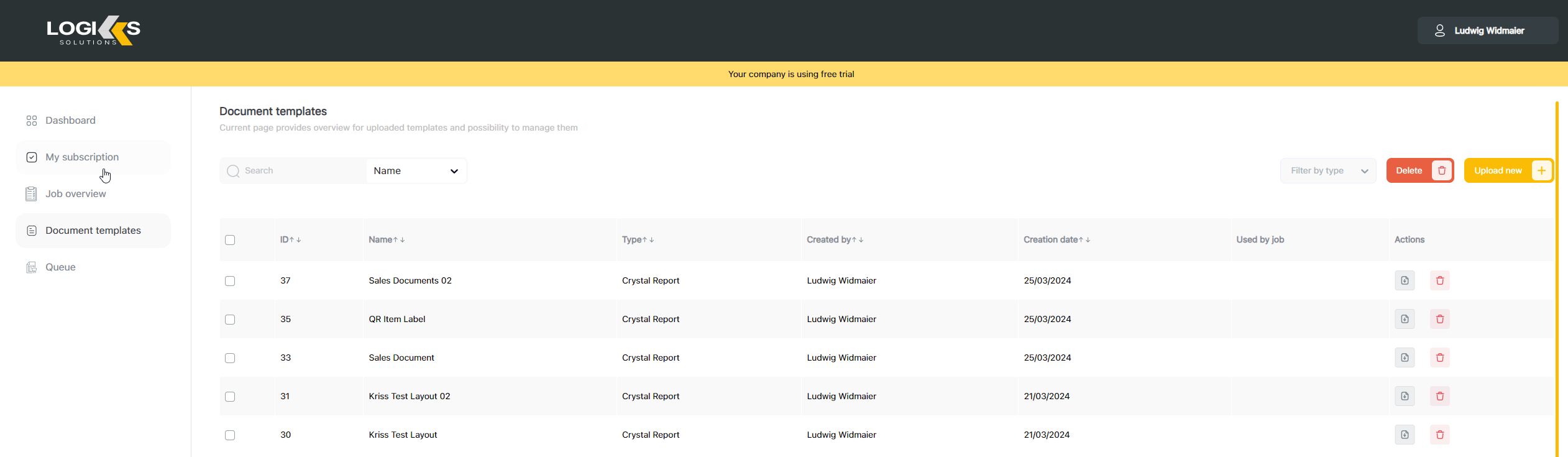This screenshot has width=1568, height=457.
Task: Click trash icon for Kriss Test Layout 02
Action: point(1439,396)
